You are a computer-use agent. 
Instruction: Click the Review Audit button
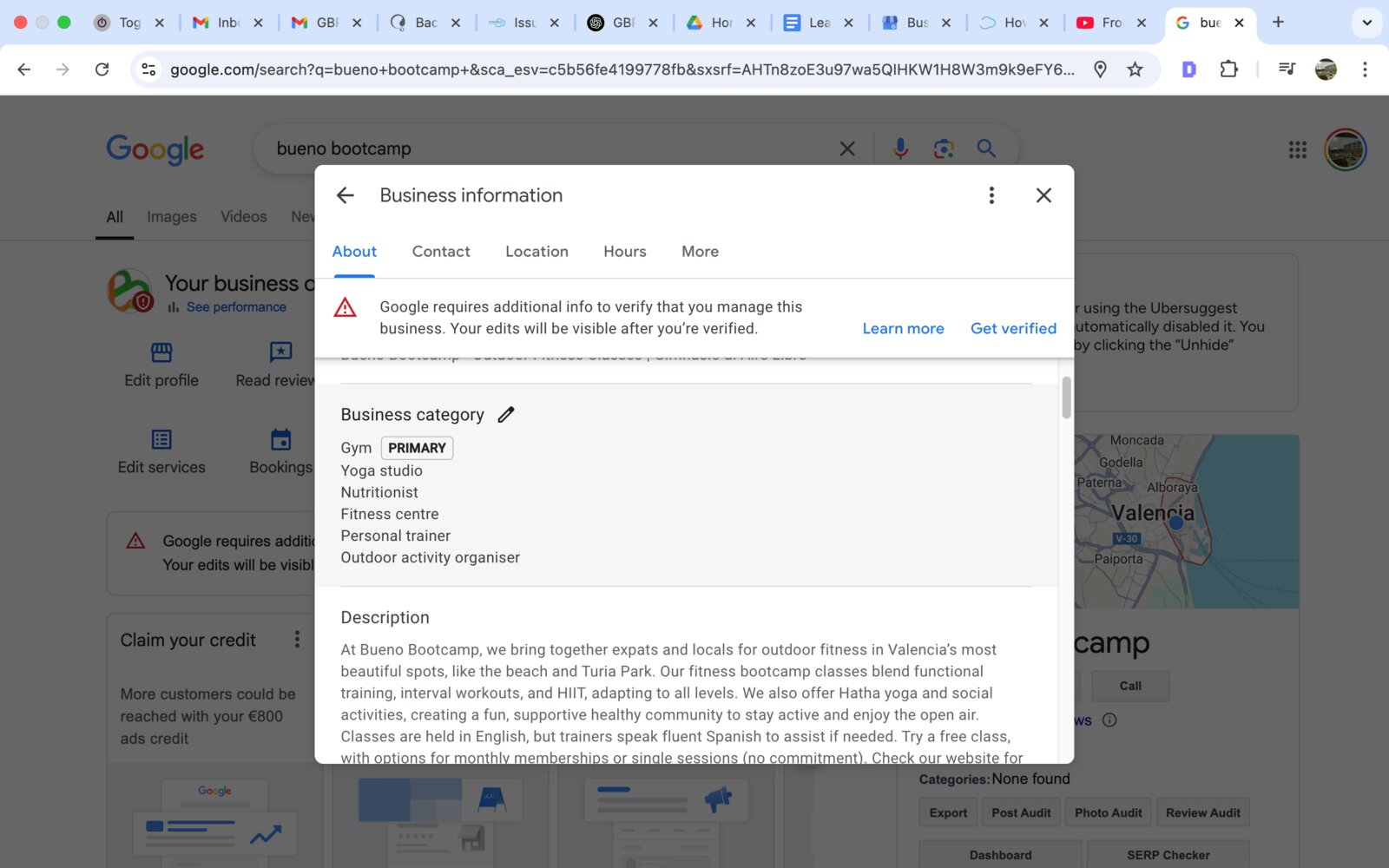pos(1203,813)
